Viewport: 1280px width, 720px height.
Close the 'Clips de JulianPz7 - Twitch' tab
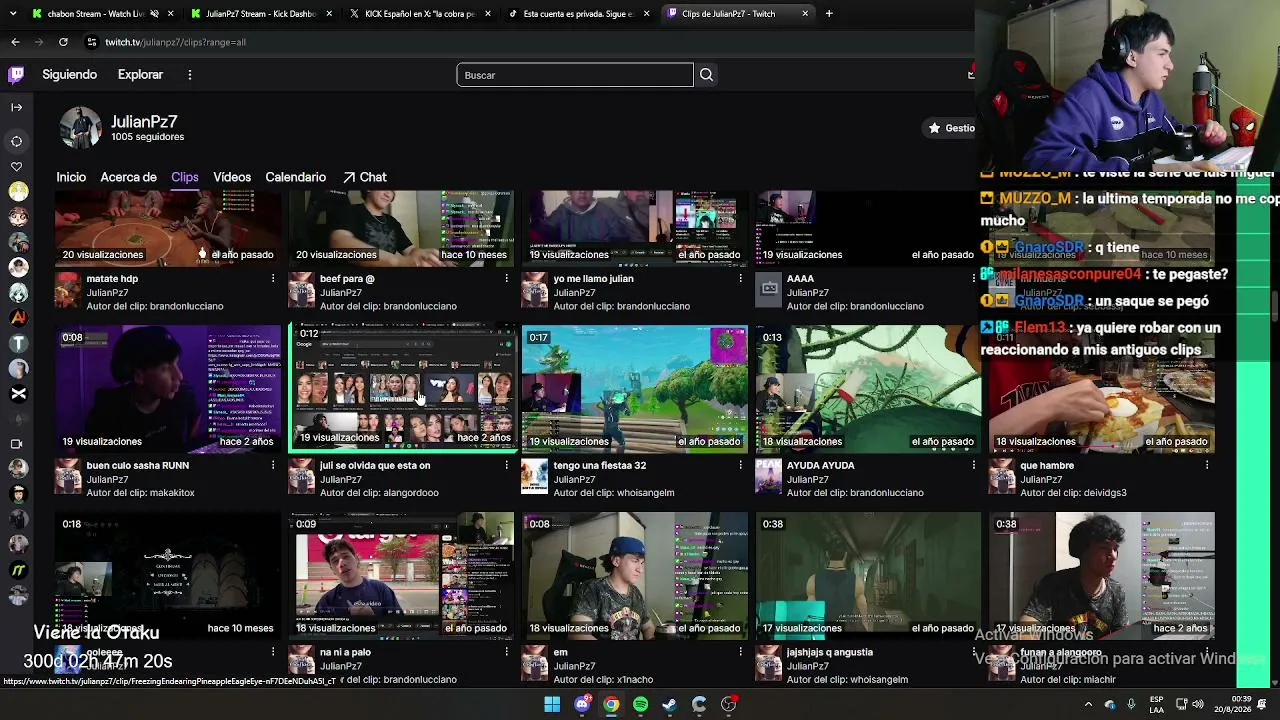click(x=805, y=14)
